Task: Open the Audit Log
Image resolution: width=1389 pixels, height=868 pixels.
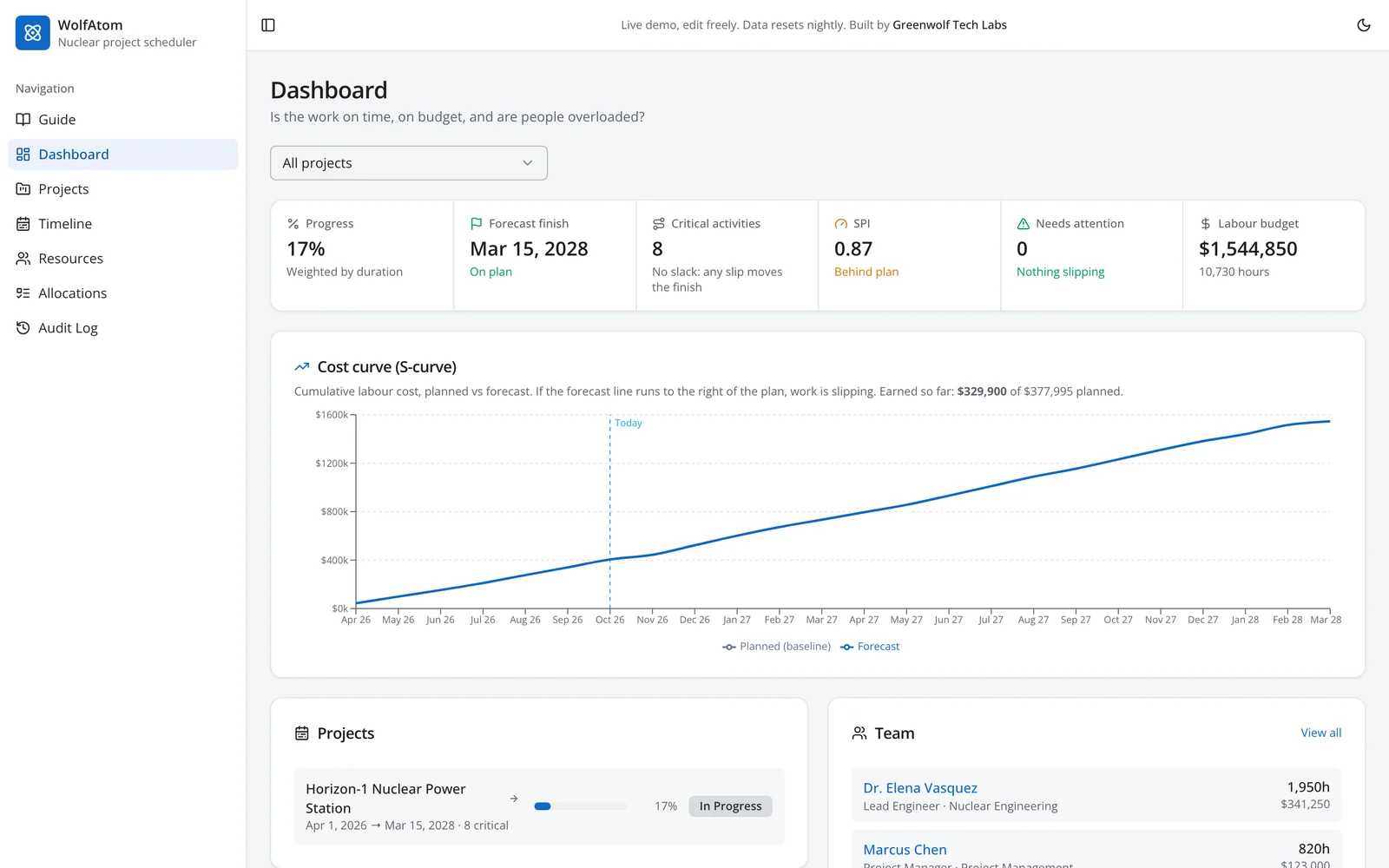Action: tap(122, 328)
